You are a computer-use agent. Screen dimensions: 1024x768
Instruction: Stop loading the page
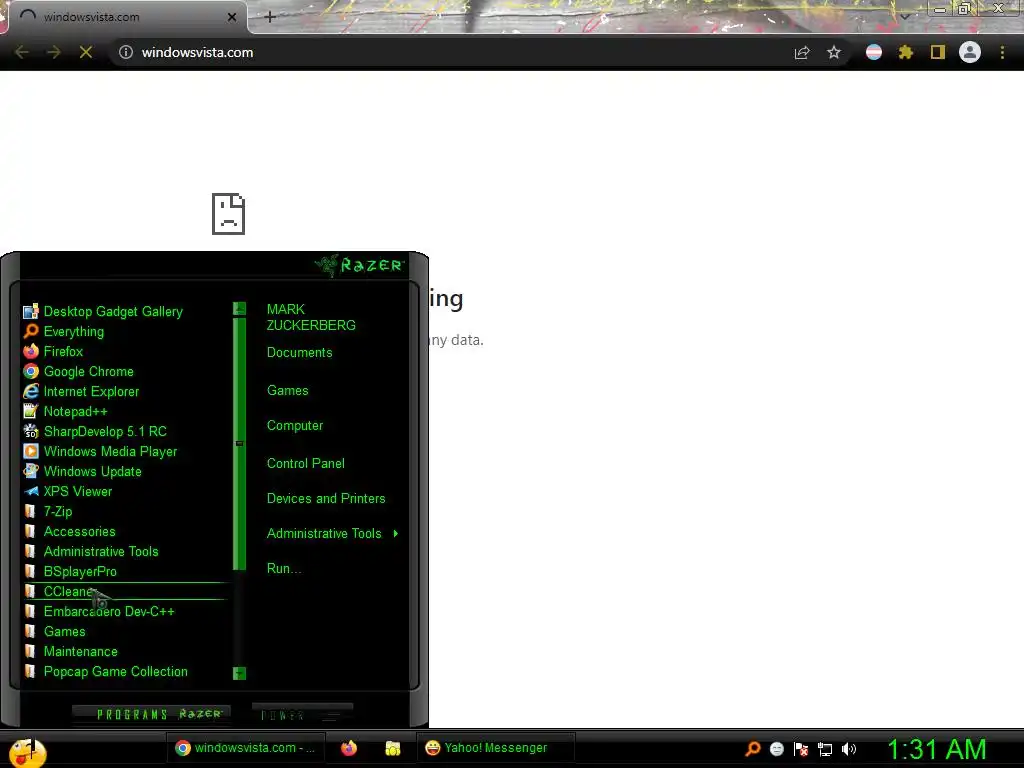pos(86,52)
